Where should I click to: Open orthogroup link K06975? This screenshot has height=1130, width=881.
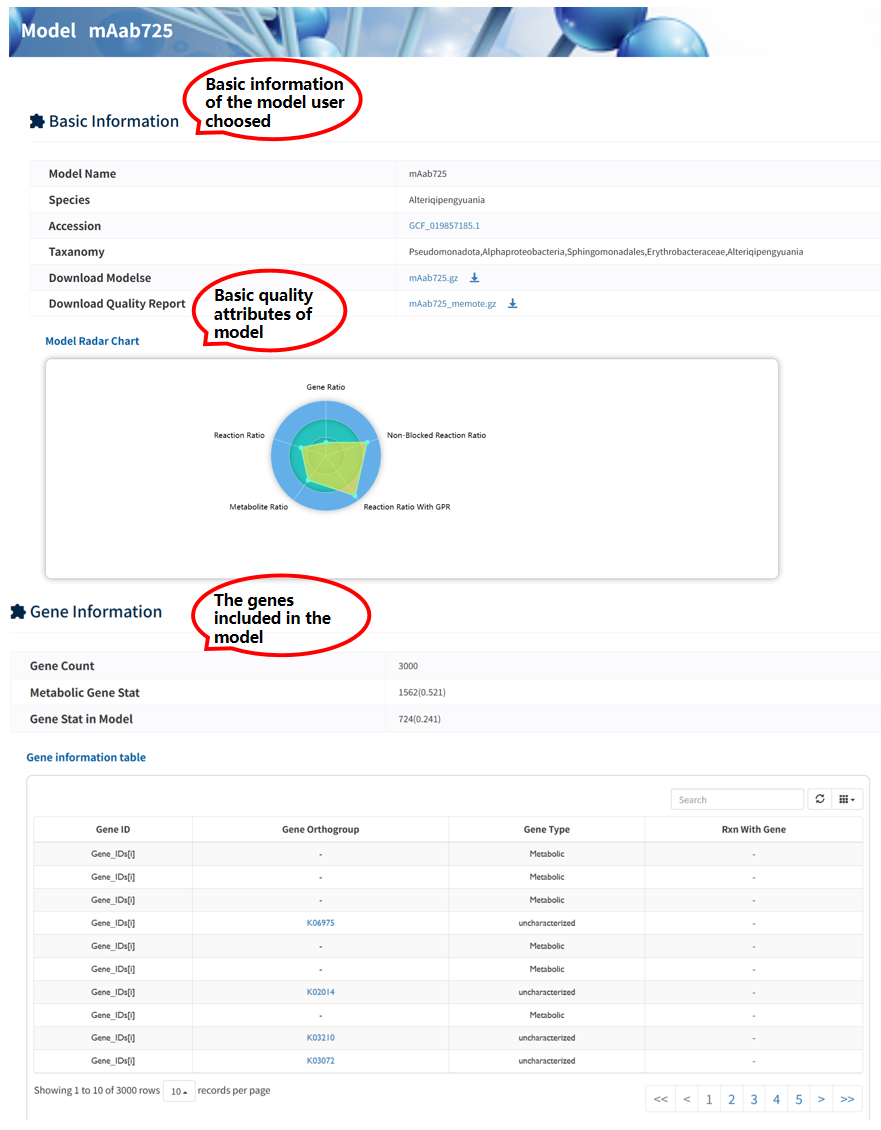(320, 923)
